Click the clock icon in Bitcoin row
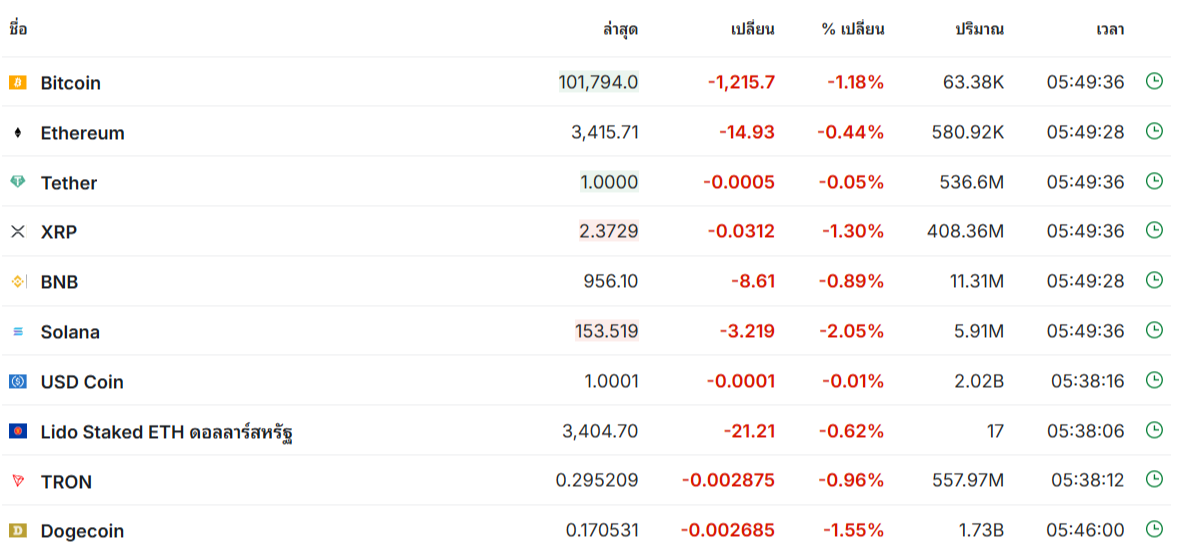1177x547 pixels. [x=1154, y=82]
